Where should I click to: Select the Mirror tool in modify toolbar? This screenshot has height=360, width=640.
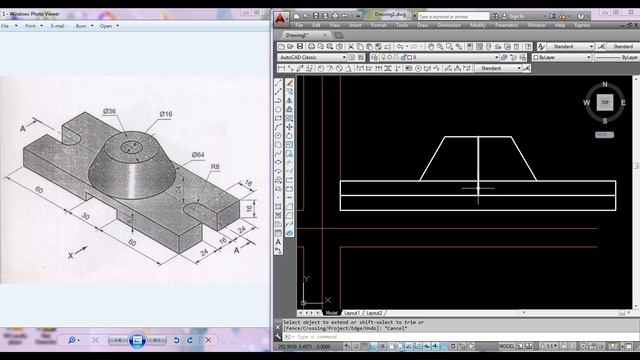289,100
